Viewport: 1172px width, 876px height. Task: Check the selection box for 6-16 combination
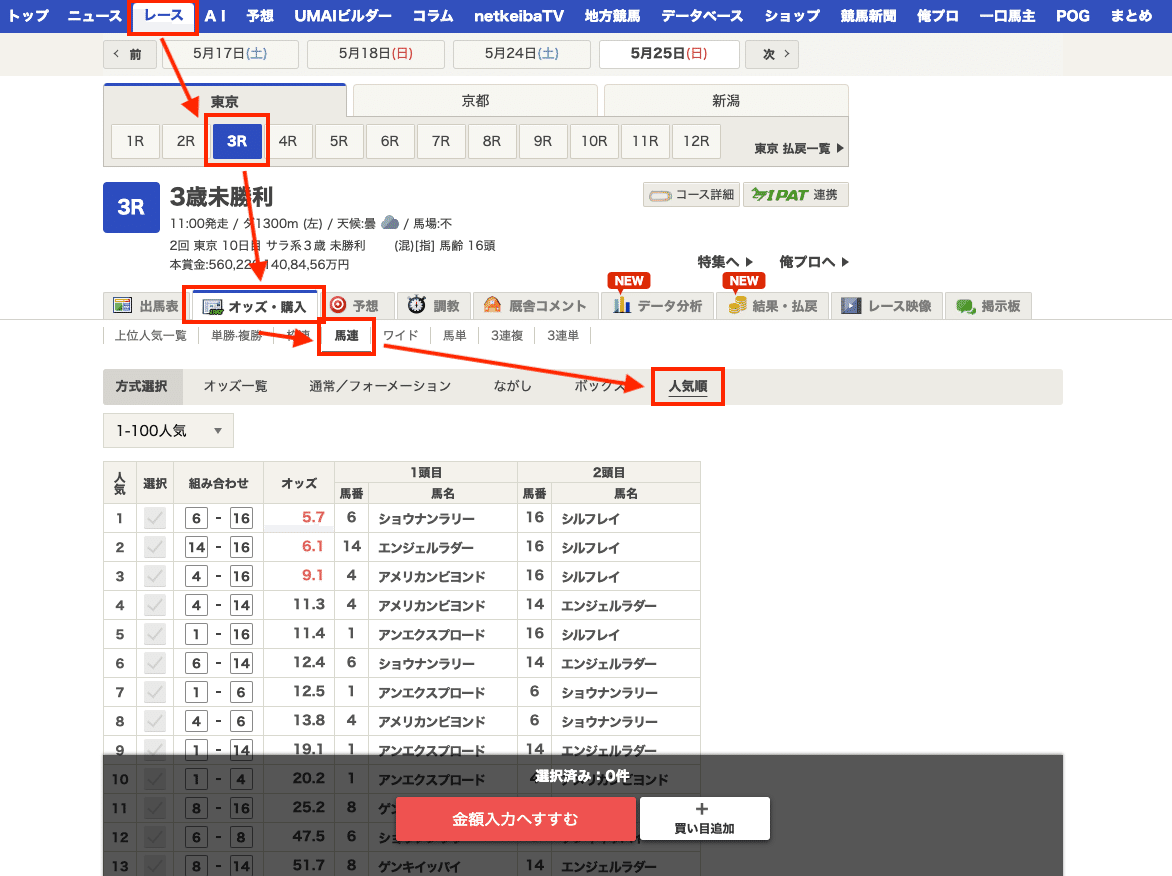click(155, 518)
